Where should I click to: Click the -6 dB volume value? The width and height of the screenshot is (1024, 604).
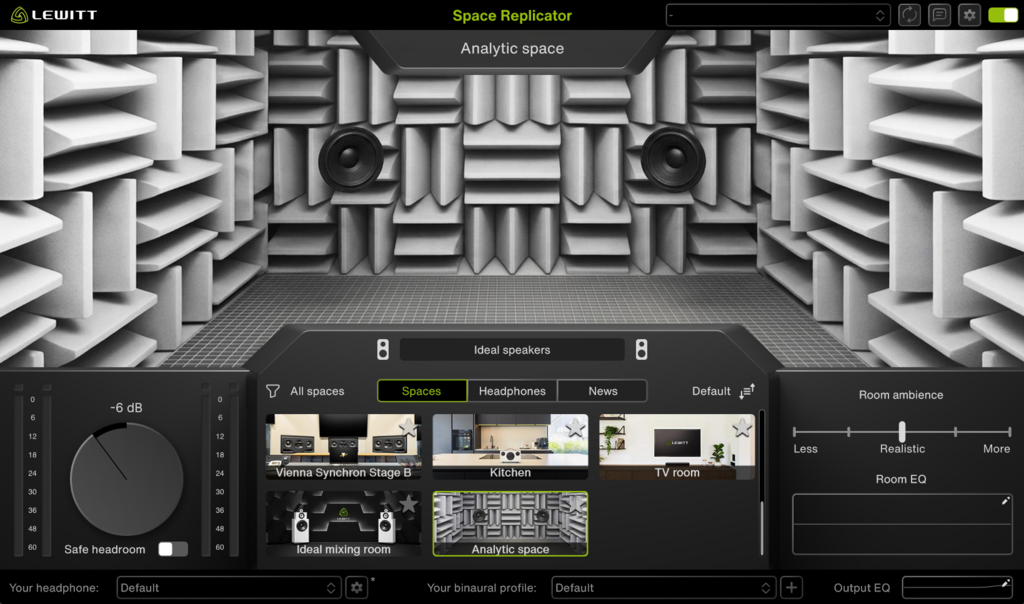(126, 407)
